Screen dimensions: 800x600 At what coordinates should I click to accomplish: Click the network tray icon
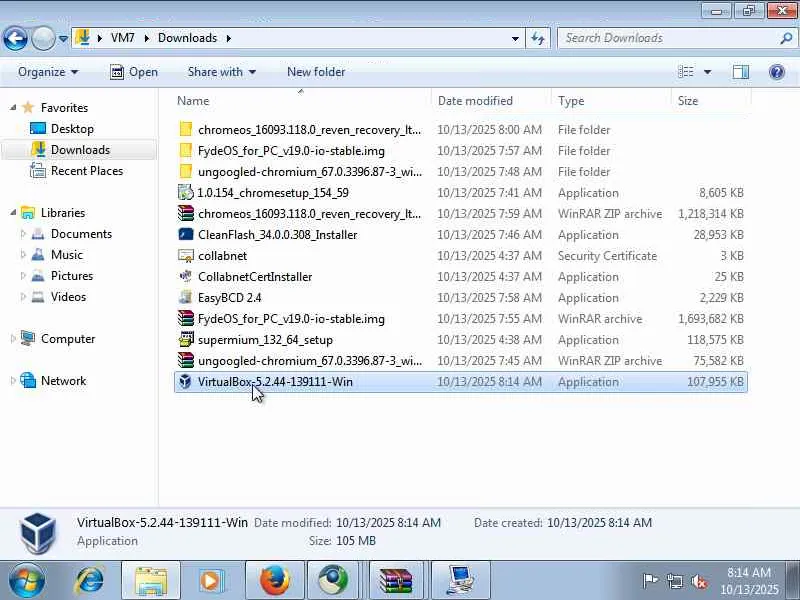click(x=675, y=581)
